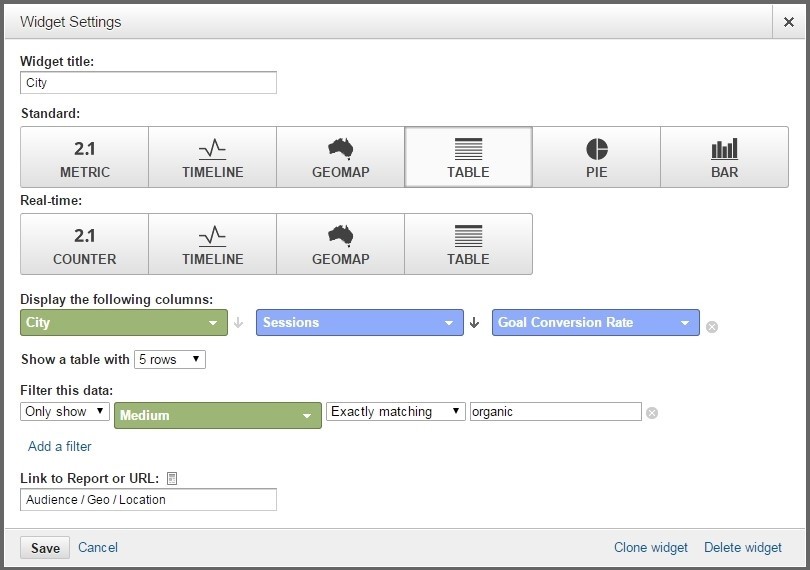Image resolution: width=810 pixels, height=570 pixels.
Task: Select the Bar chart widget type
Action: (724, 158)
